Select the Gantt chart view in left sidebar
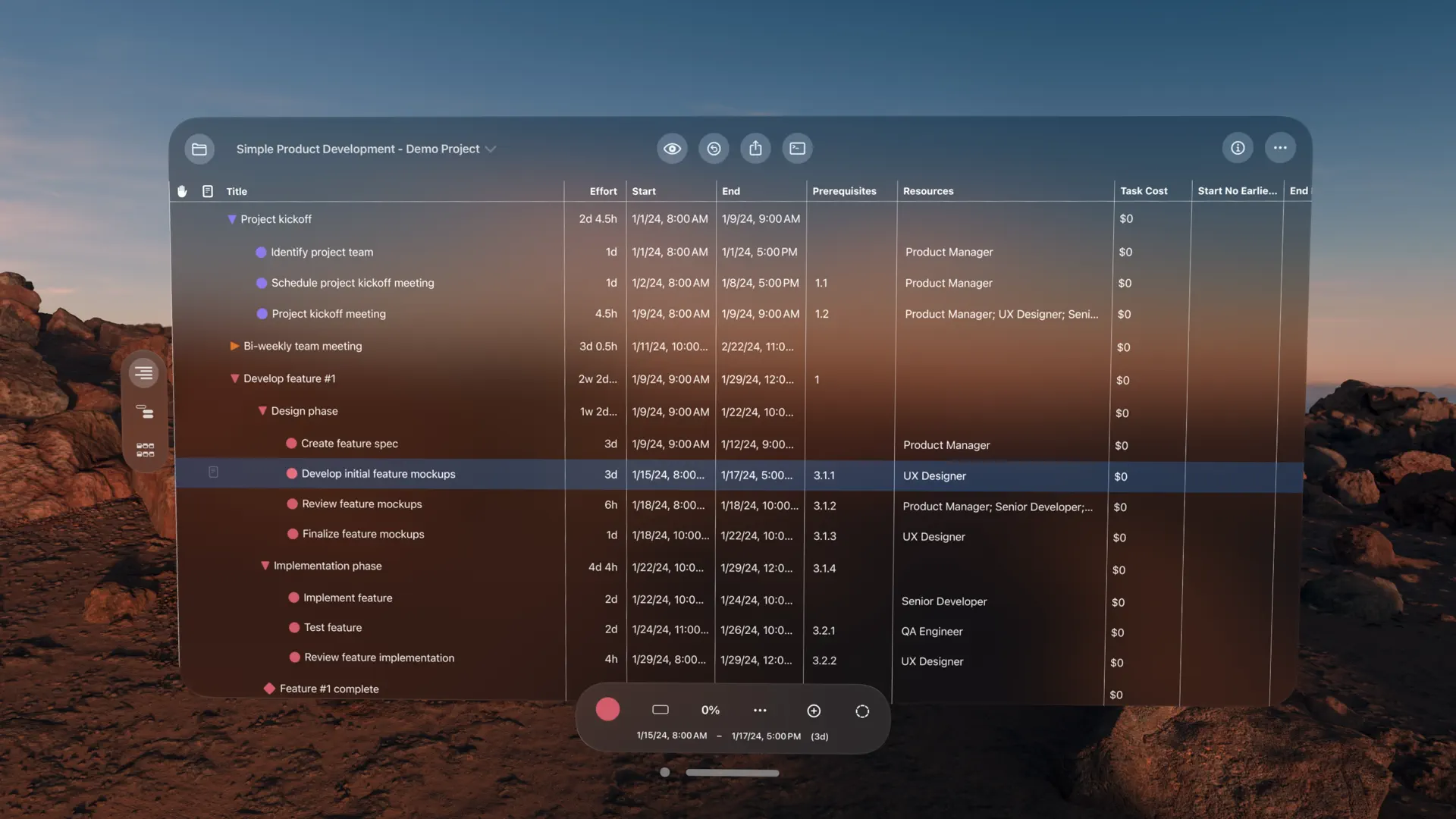This screenshot has height=819, width=1456. pos(144,412)
